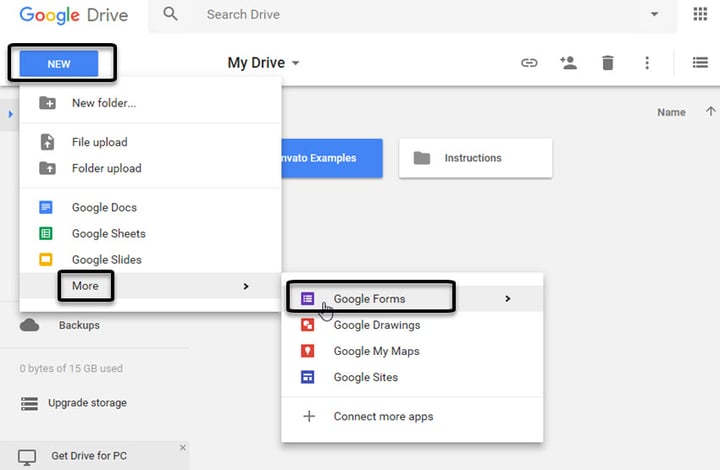Switch to list view icon
Viewport: 720px width, 470px height.
click(x=700, y=62)
